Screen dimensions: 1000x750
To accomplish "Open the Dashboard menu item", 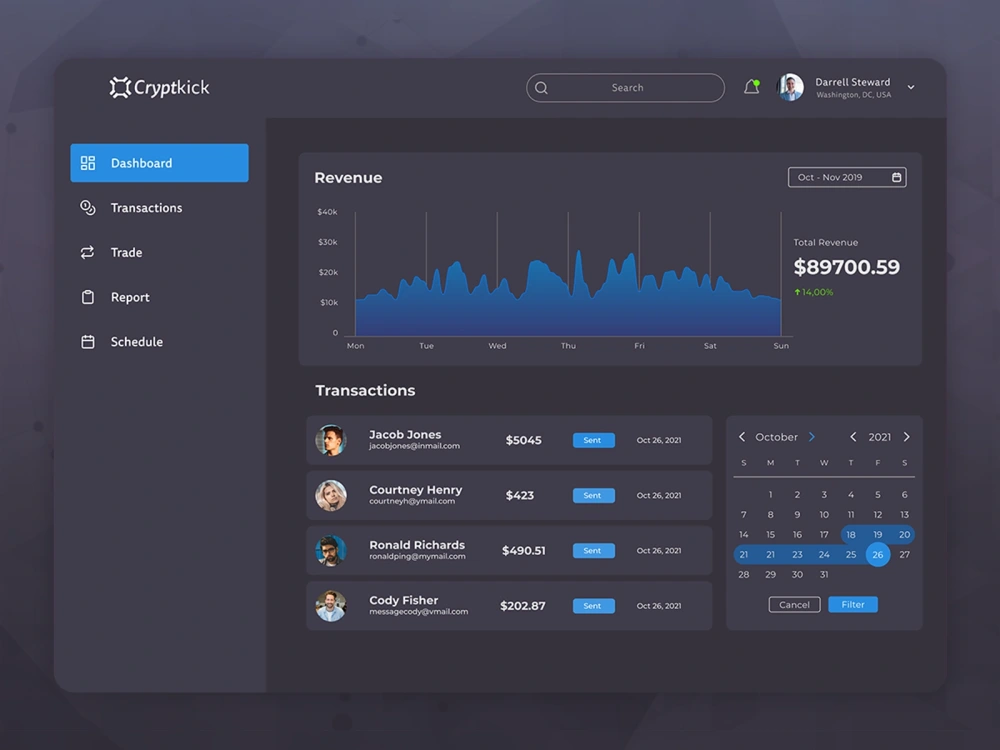I will tap(159, 163).
